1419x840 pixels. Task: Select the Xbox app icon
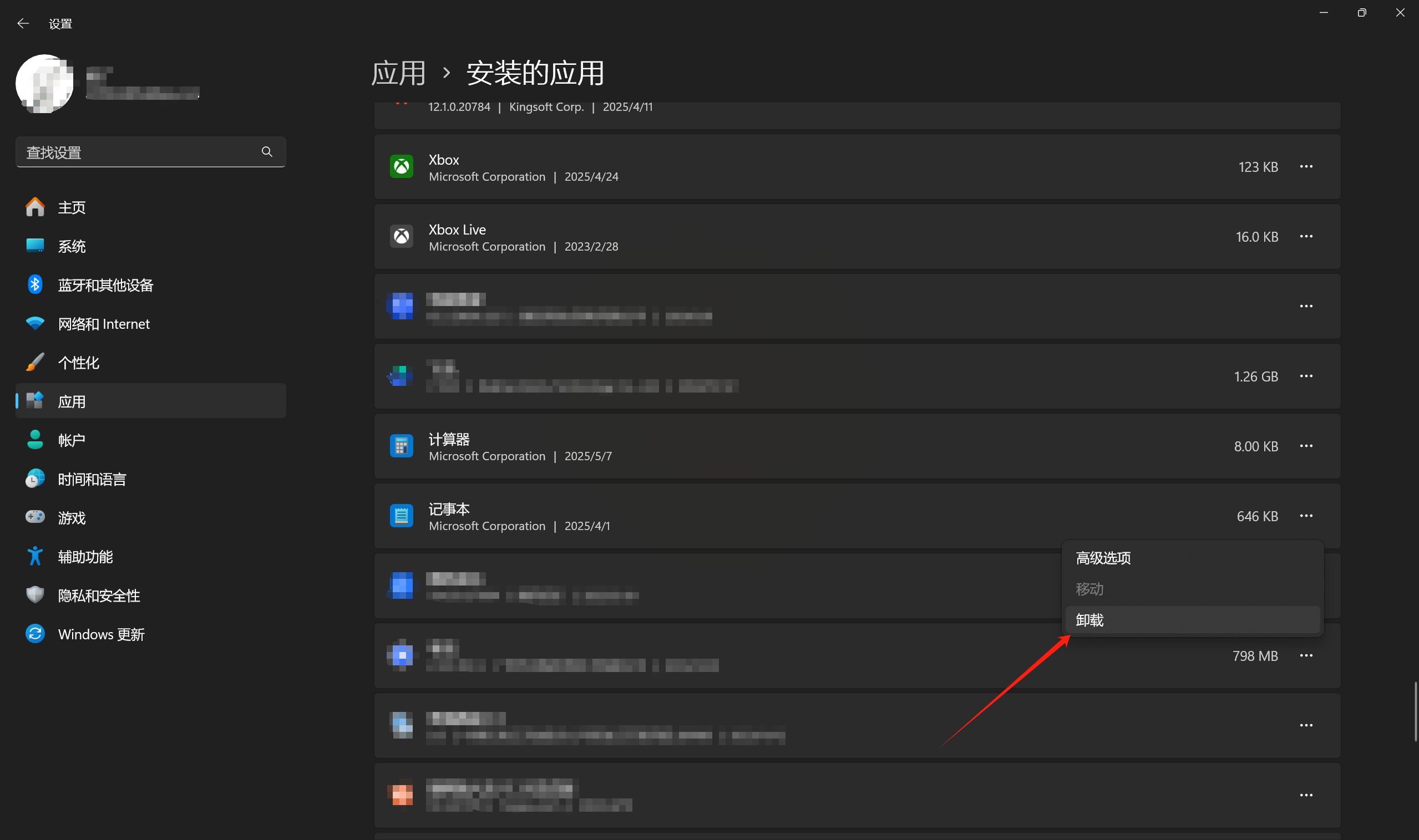[x=402, y=166]
